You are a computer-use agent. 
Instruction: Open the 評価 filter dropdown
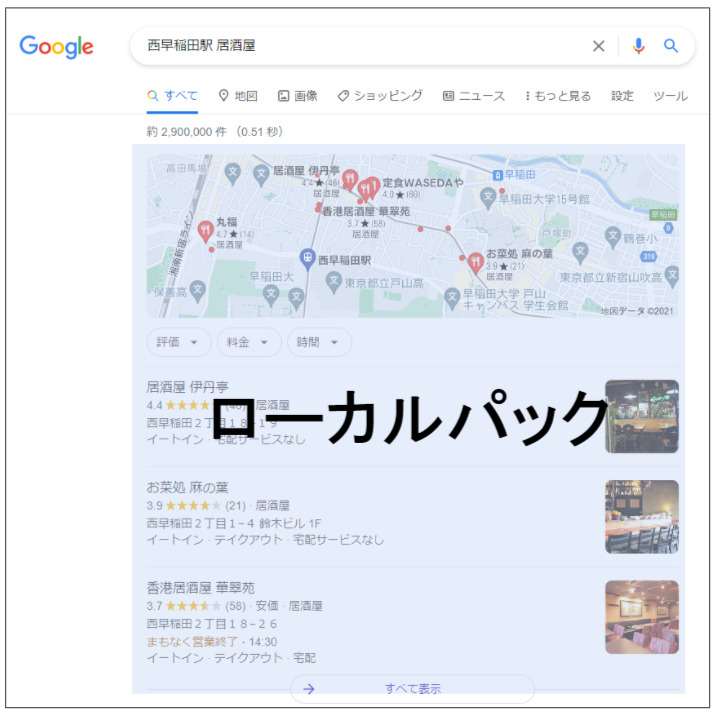click(179, 342)
